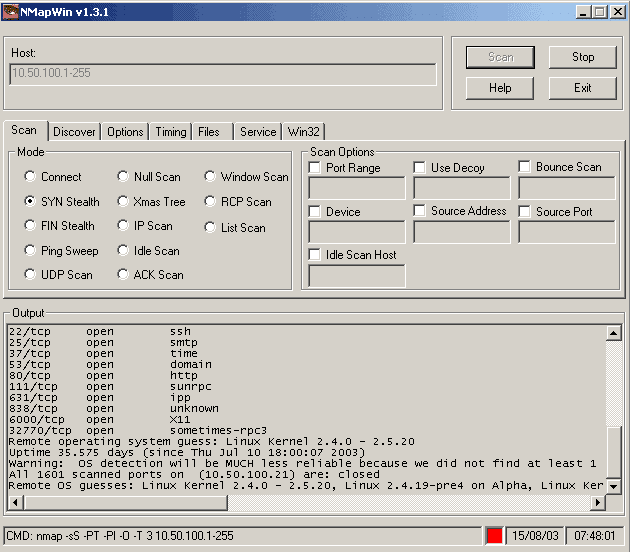Switch to the Timing tab

pyautogui.click(x=171, y=132)
